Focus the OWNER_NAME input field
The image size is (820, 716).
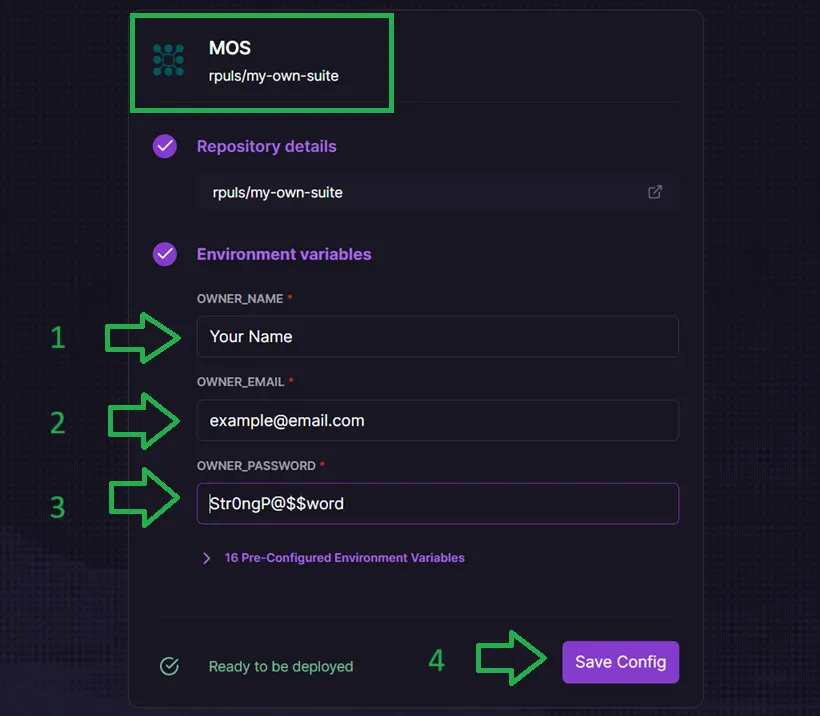[437, 336]
